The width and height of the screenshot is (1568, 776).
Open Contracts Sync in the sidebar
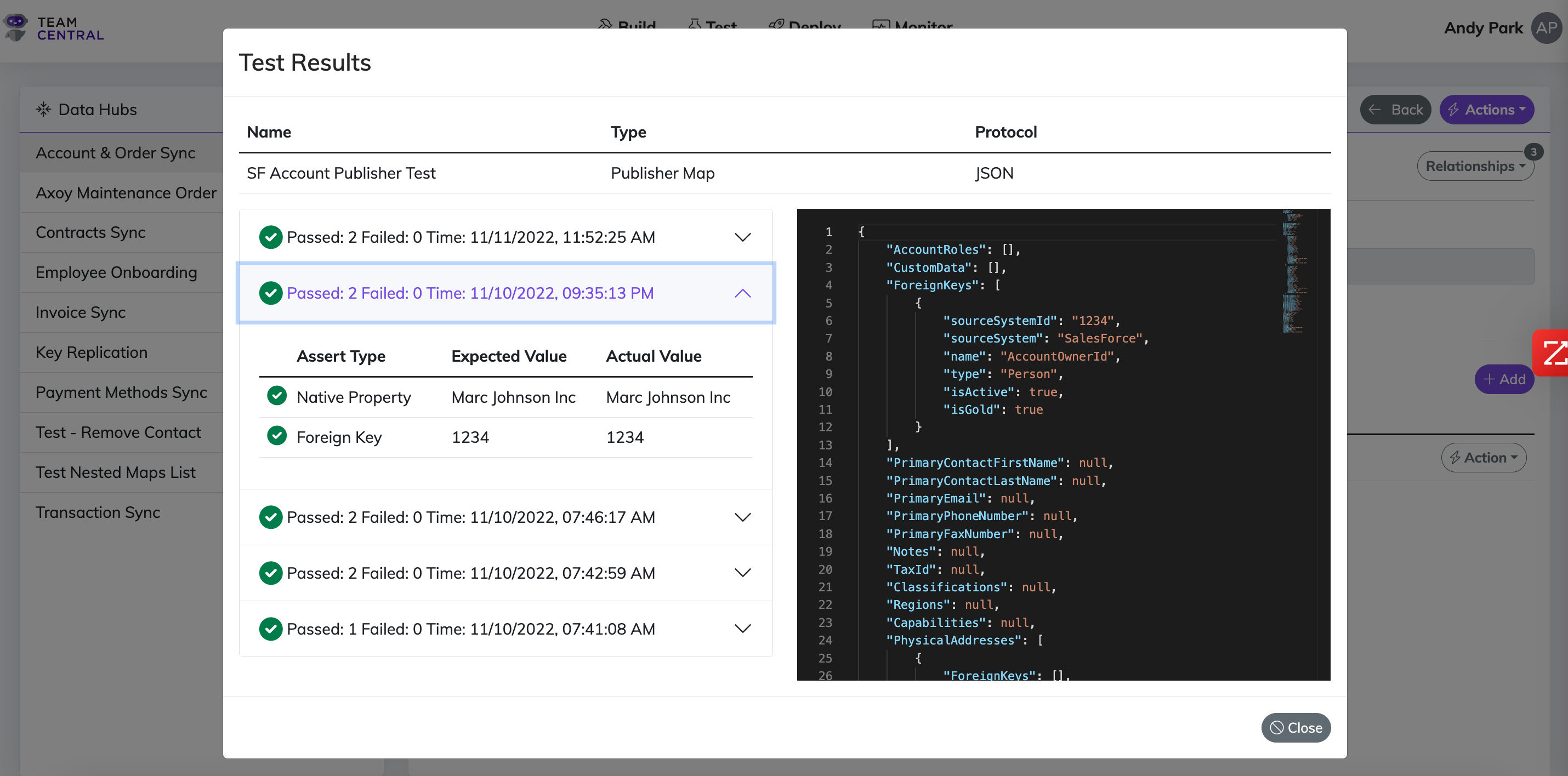point(90,232)
